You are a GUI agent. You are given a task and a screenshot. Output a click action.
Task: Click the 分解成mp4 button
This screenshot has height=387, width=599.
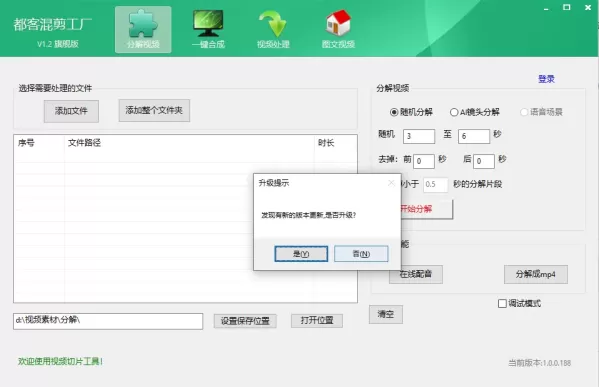click(x=536, y=274)
